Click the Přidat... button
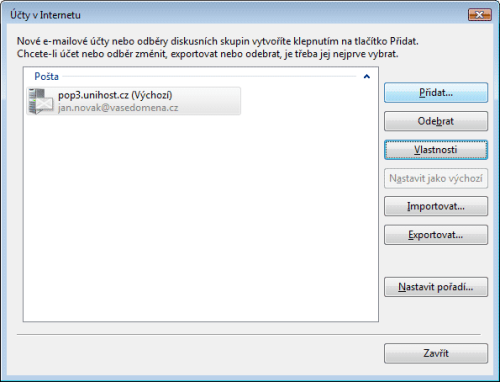This screenshot has height=382, width=500. [x=436, y=93]
